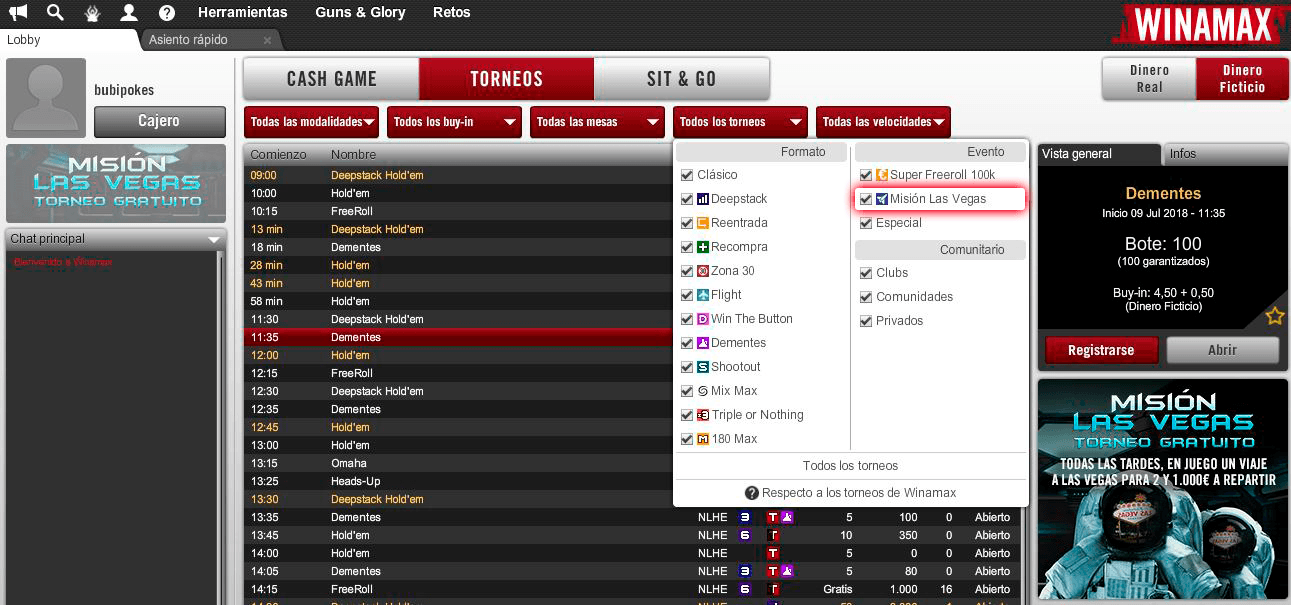Mark the Dementes tournament as favorite with the star
Image resolution: width=1291 pixels, height=605 pixels.
(x=1274, y=316)
